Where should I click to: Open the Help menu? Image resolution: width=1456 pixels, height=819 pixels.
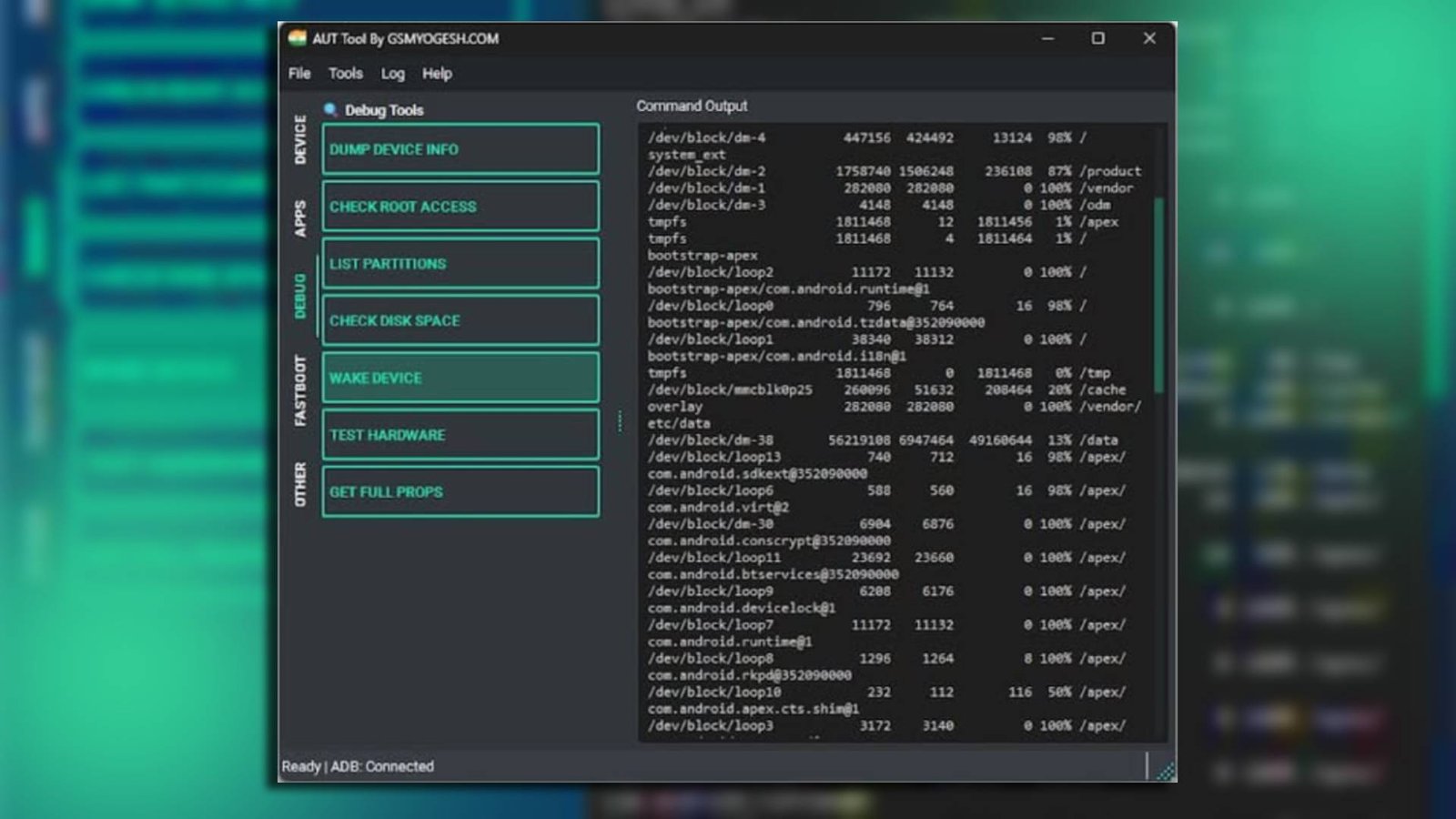(x=438, y=74)
